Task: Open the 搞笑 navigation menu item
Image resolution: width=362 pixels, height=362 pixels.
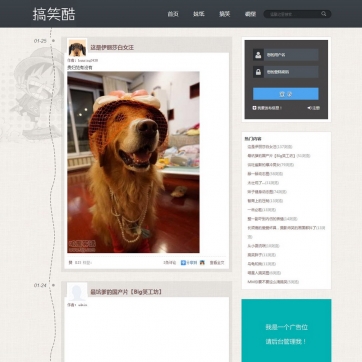Action: pyautogui.click(x=225, y=14)
